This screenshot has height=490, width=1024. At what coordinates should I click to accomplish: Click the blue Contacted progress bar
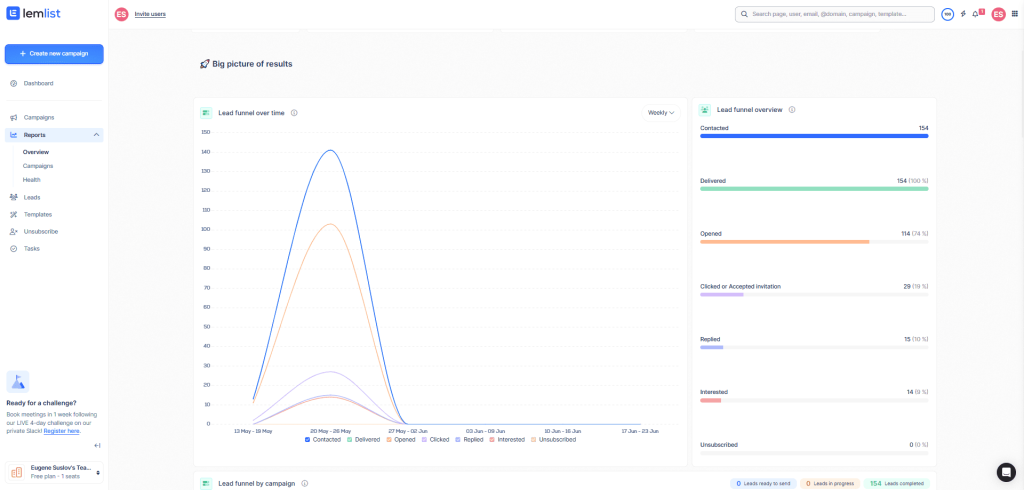pos(814,136)
